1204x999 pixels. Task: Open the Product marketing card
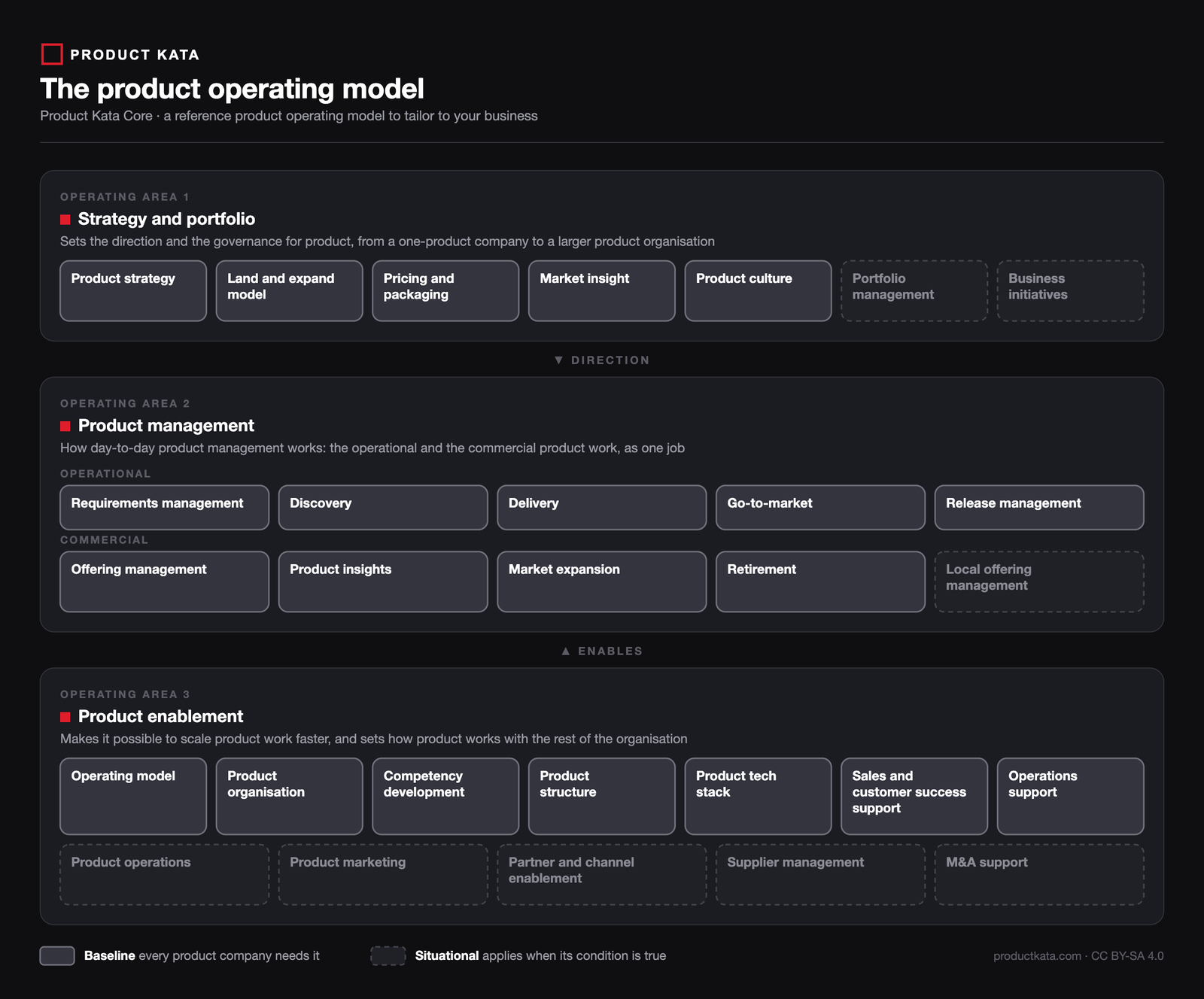(x=383, y=875)
